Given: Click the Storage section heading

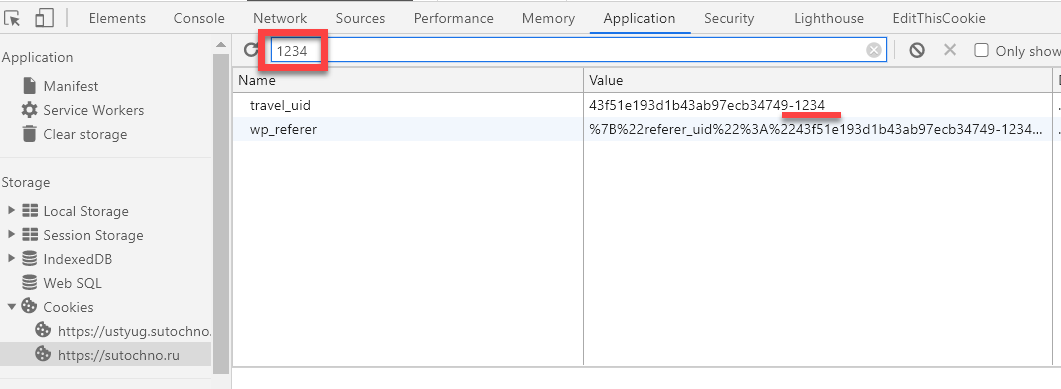Looking at the screenshot, I should pyautogui.click(x=26, y=183).
